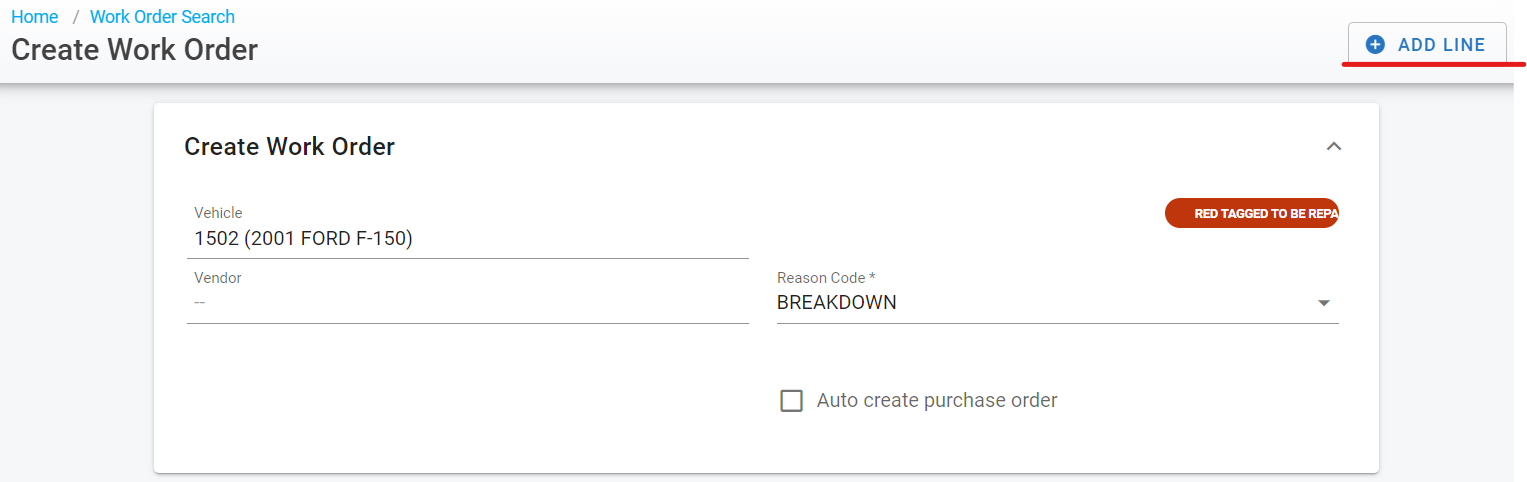
Task: Collapse the Create Work Order card chevron
Action: click(1332, 147)
